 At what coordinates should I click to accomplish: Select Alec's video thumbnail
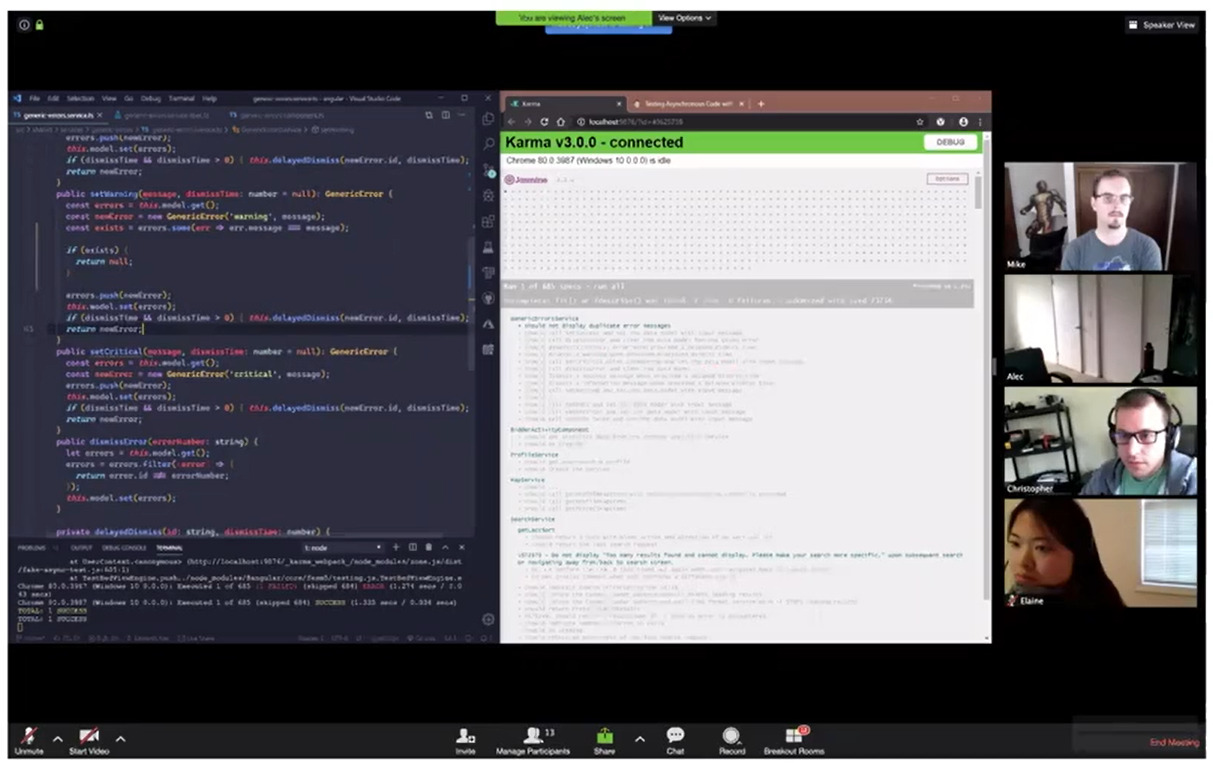[1100, 329]
